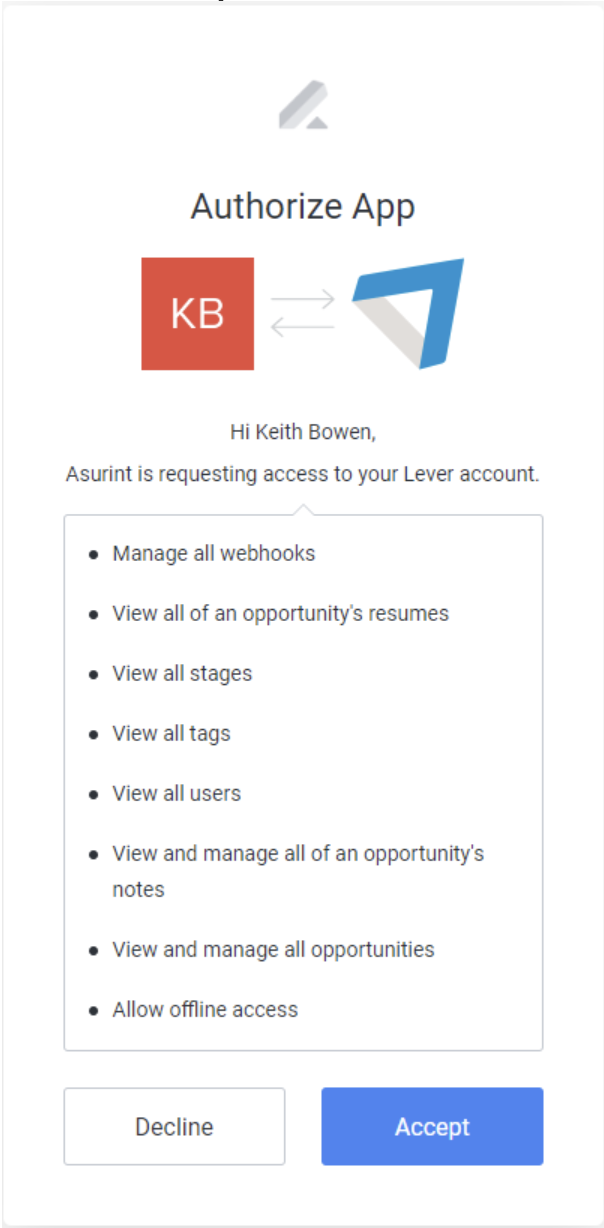Viewport: 604px width, 1228px height.
Task: Click View and manage opportunity's notes item
Action: (298, 871)
